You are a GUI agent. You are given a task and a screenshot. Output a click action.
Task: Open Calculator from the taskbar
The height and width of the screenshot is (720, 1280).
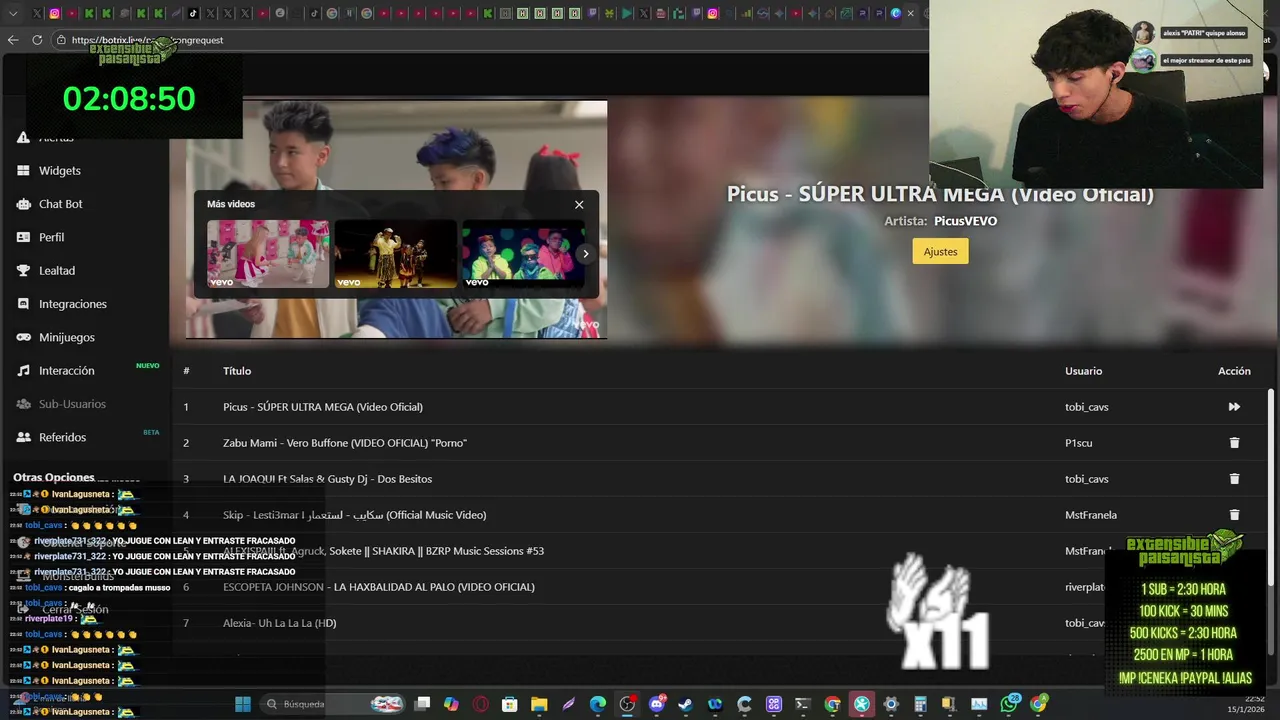(919, 704)
